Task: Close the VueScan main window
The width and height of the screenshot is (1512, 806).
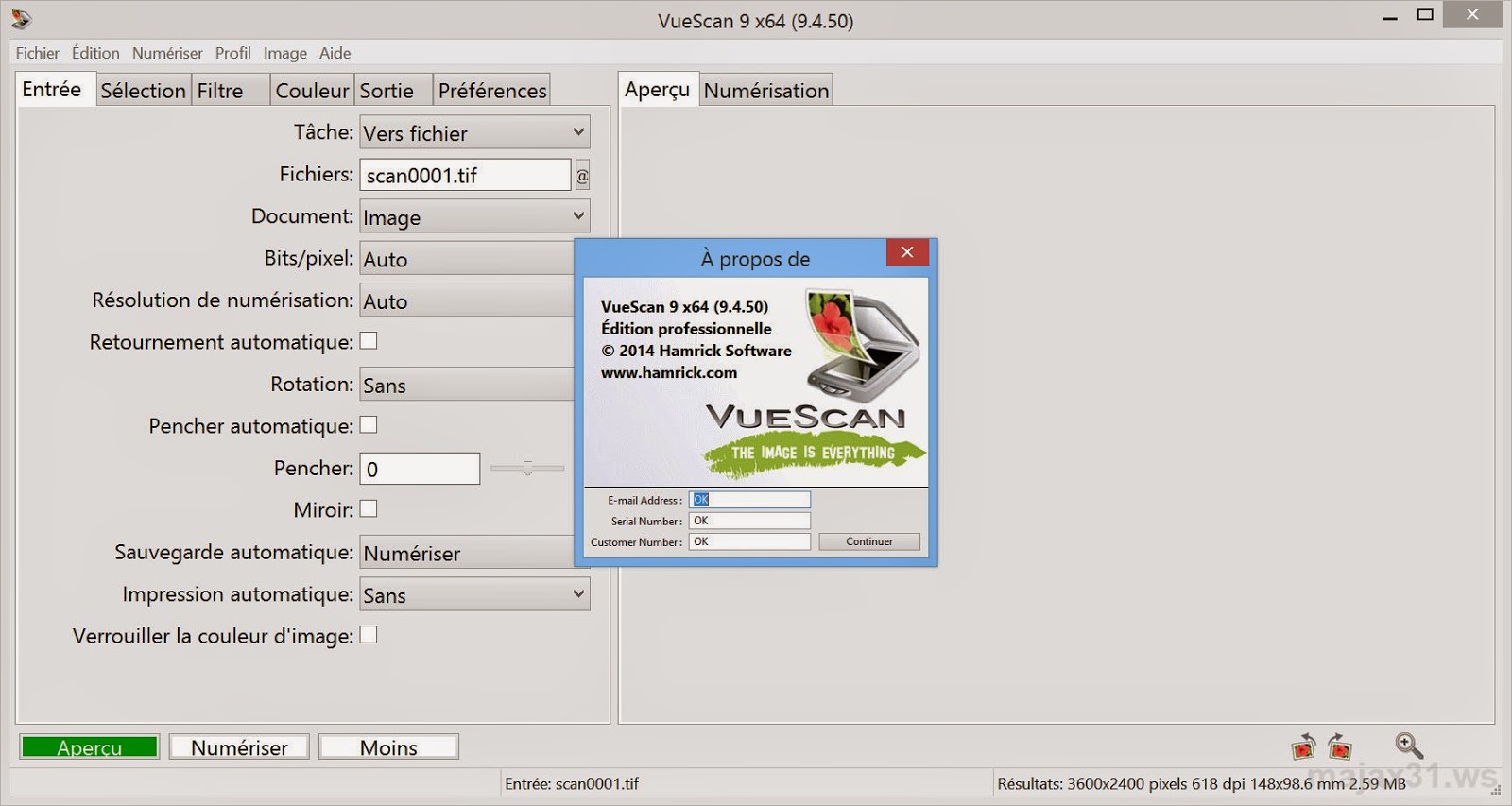Action: (x=1472, y=14)
